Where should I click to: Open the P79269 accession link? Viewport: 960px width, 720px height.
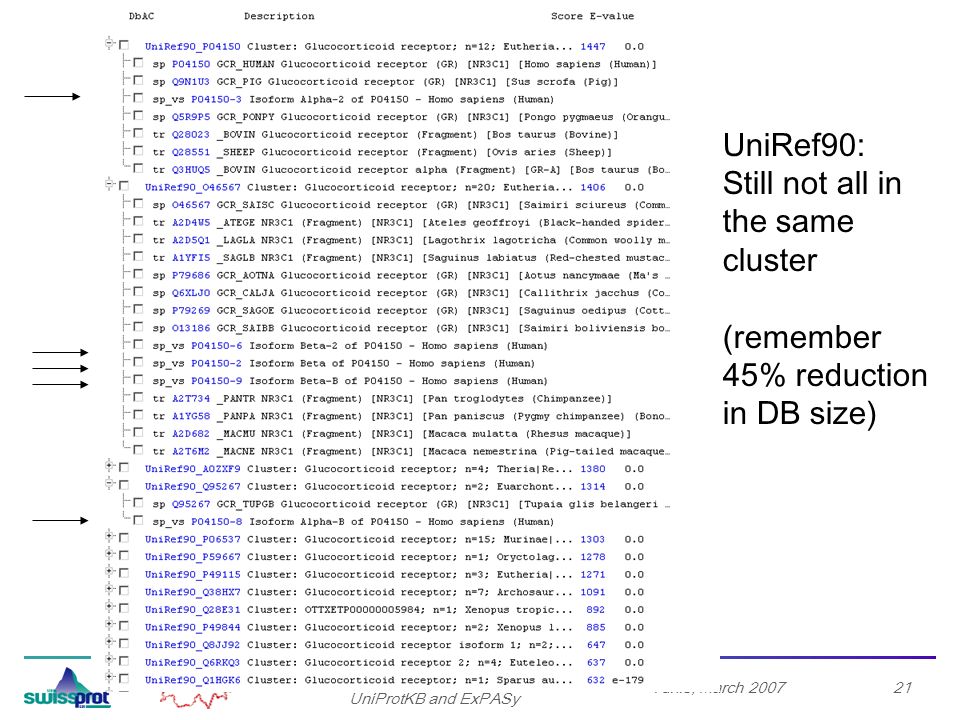coord(190,310)
